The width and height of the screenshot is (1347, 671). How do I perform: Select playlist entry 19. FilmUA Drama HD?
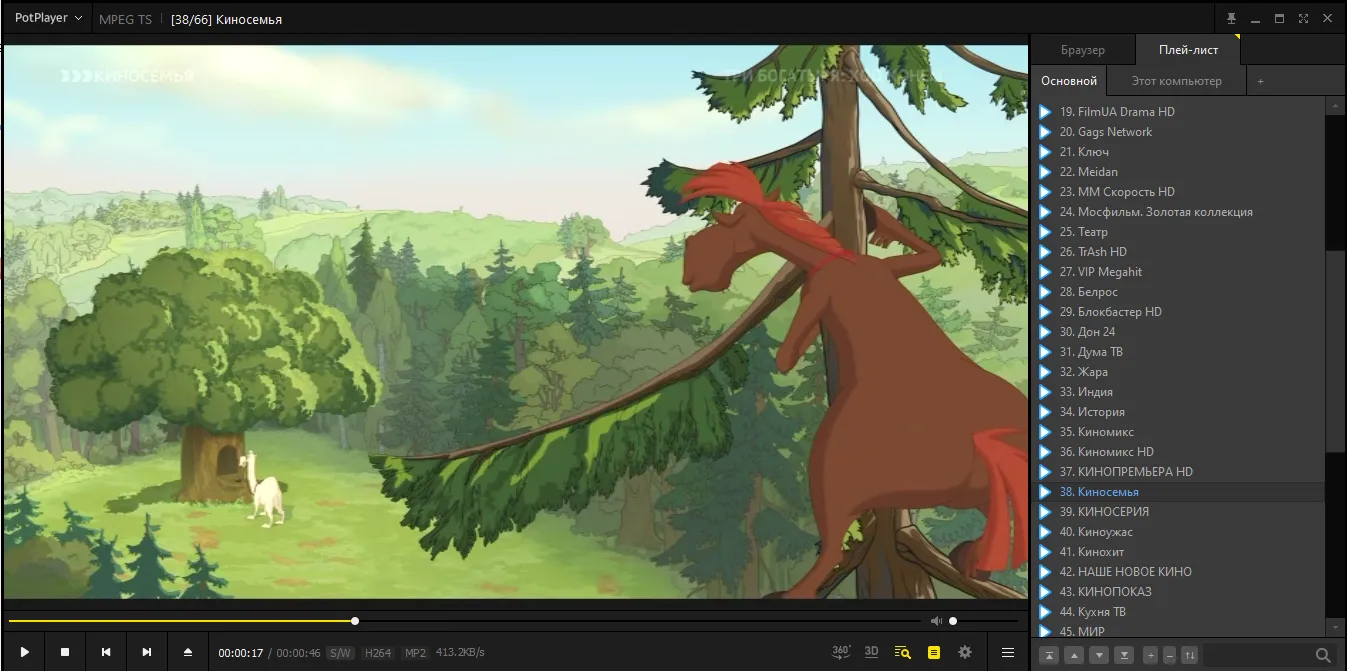1178,112
